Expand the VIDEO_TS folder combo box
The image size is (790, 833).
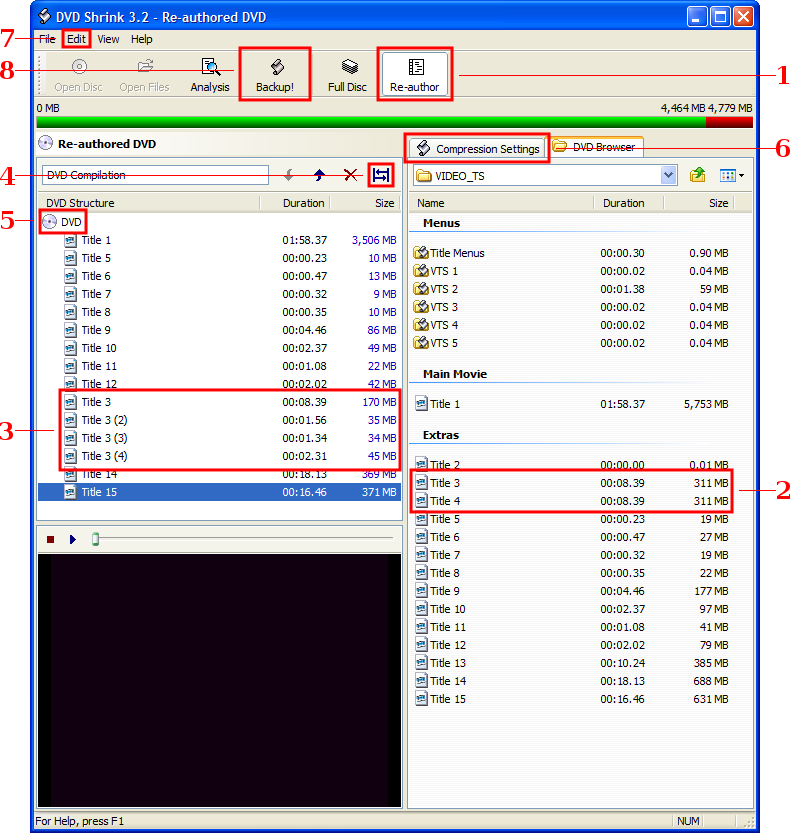coord(668,175)
